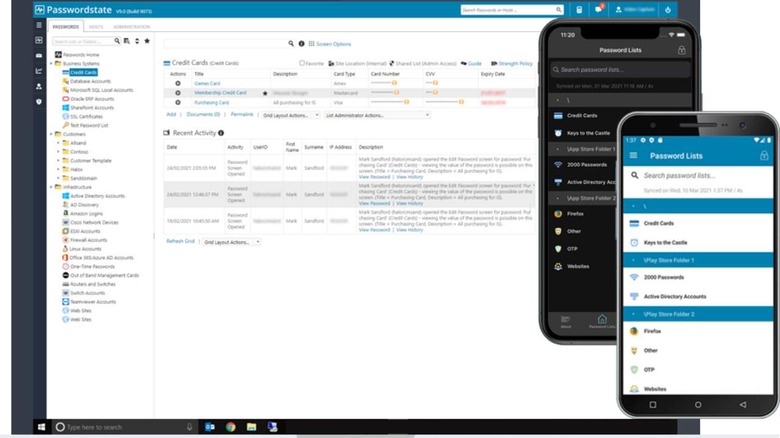Click search magnifier beside Screen Options
The height and width of the screenshot is (438, 780).
[x=291, y=44]
